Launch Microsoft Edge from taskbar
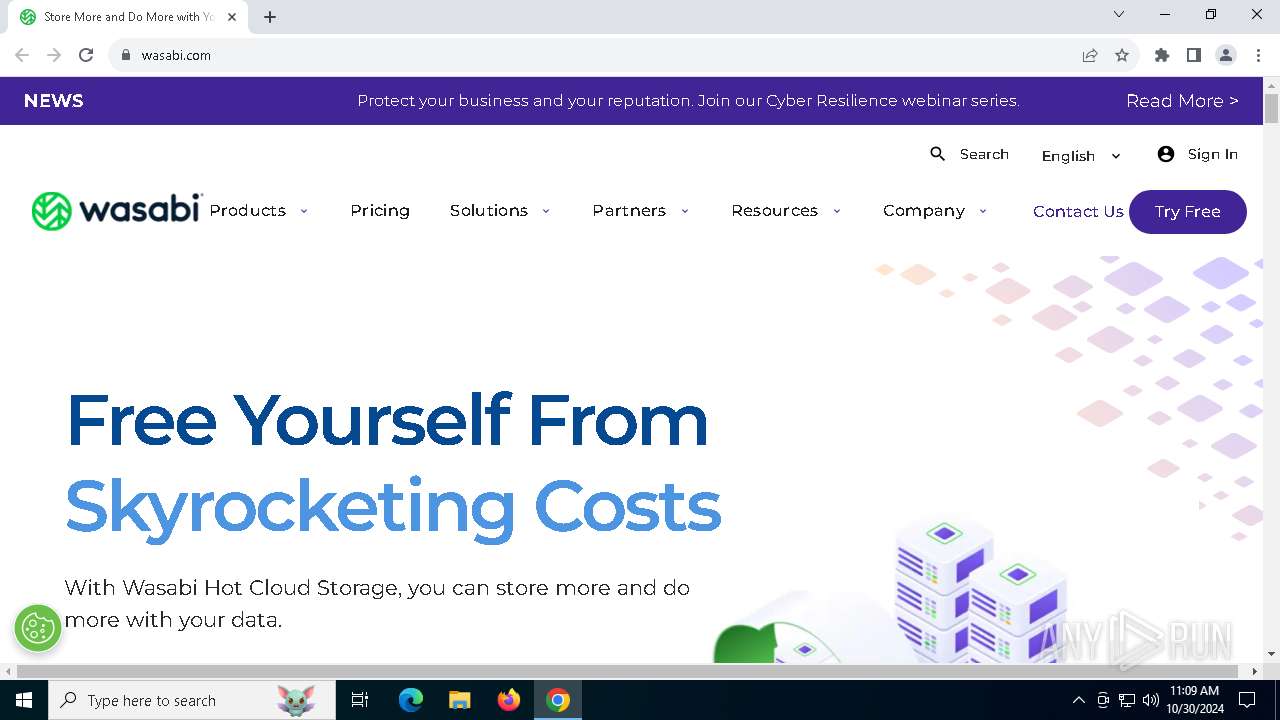 tap(411, 700)
